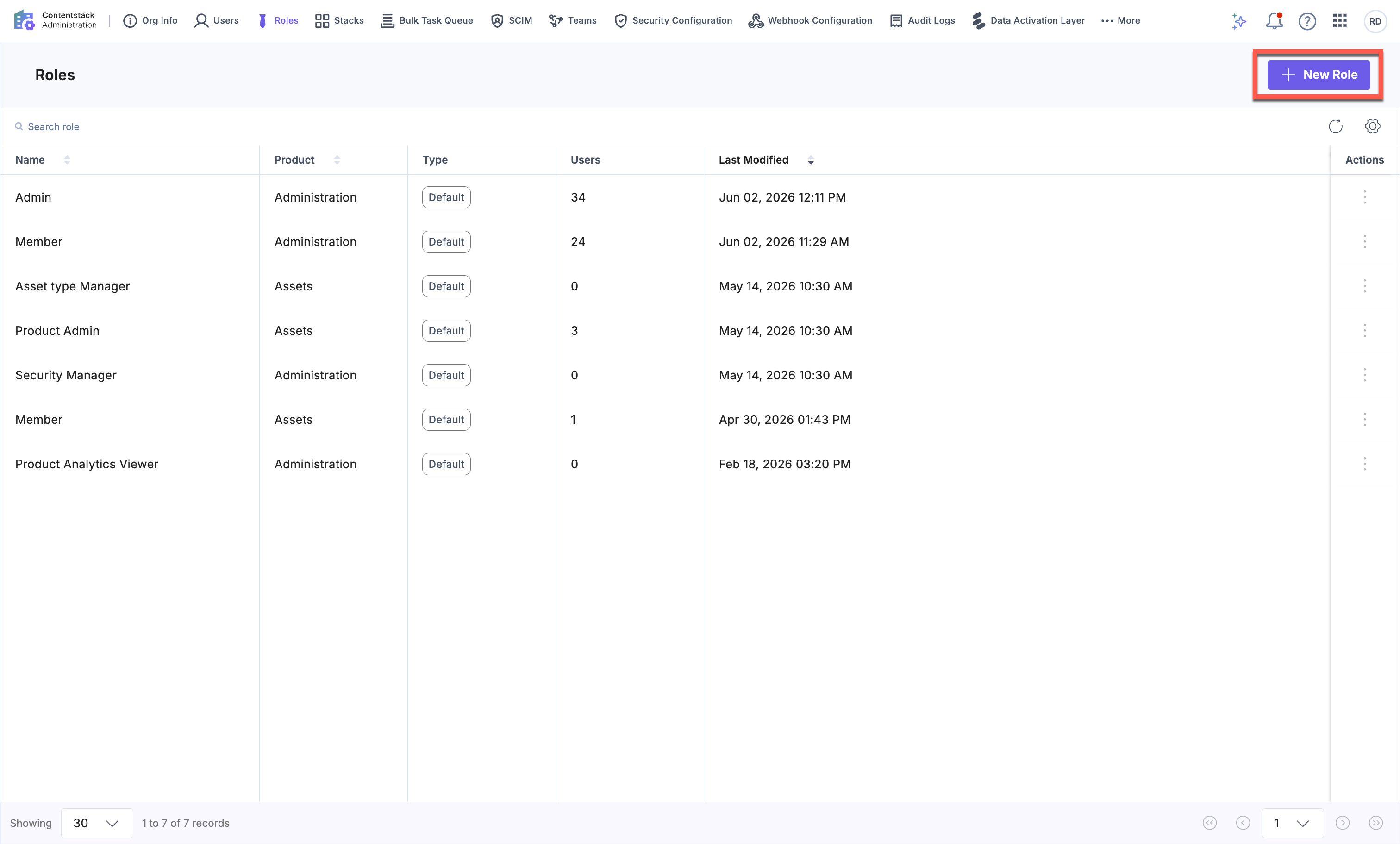Viewport: 1400px width, 844px height.
Task: Open the RD user profile avatar
Action: [x=1375, y=21]
